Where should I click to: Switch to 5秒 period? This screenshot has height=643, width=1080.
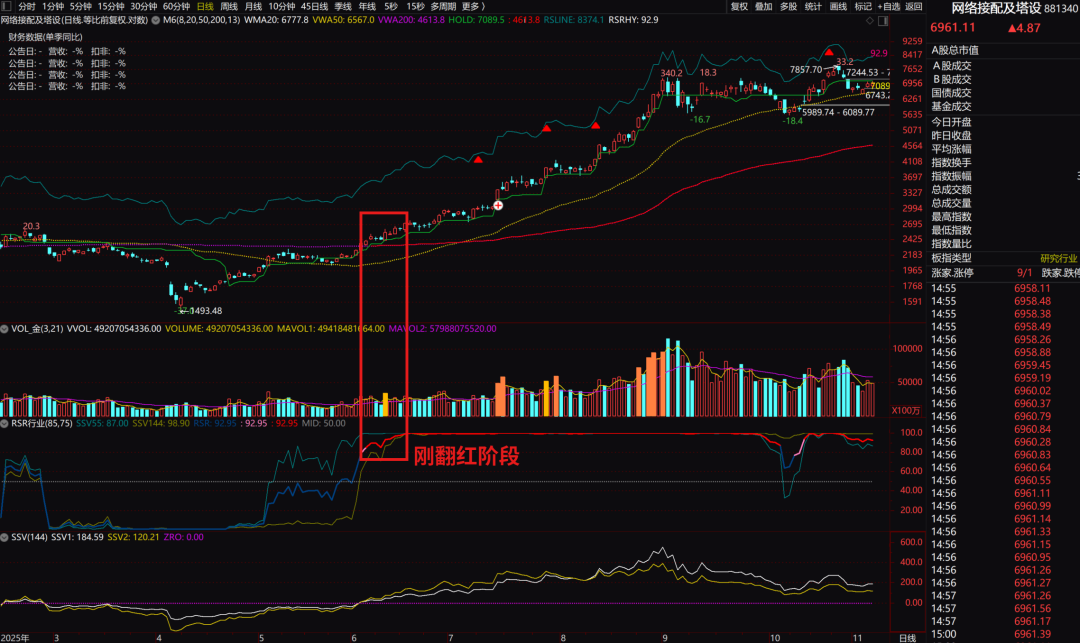[x=391, y=6]
